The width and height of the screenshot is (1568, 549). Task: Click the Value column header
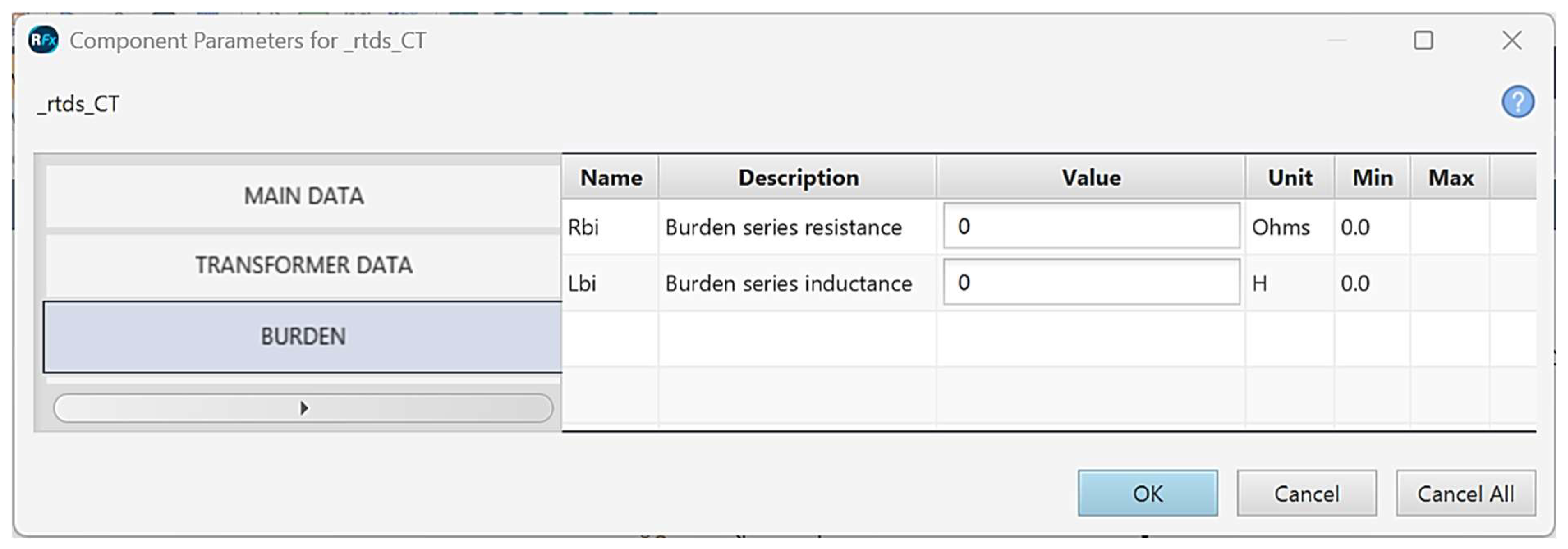coord(1091,178)
